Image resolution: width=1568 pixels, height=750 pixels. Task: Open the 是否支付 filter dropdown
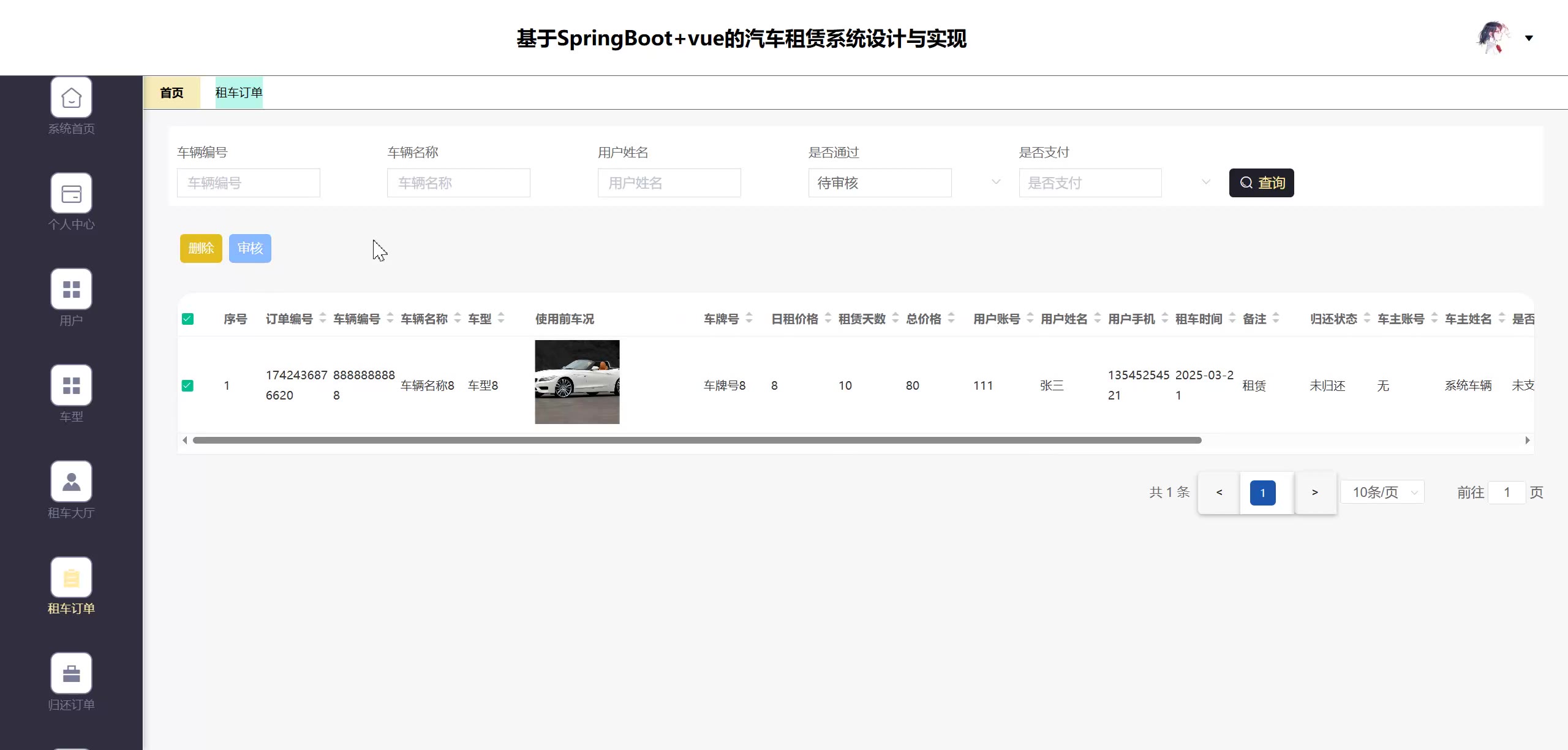[x=1090, y=183]
